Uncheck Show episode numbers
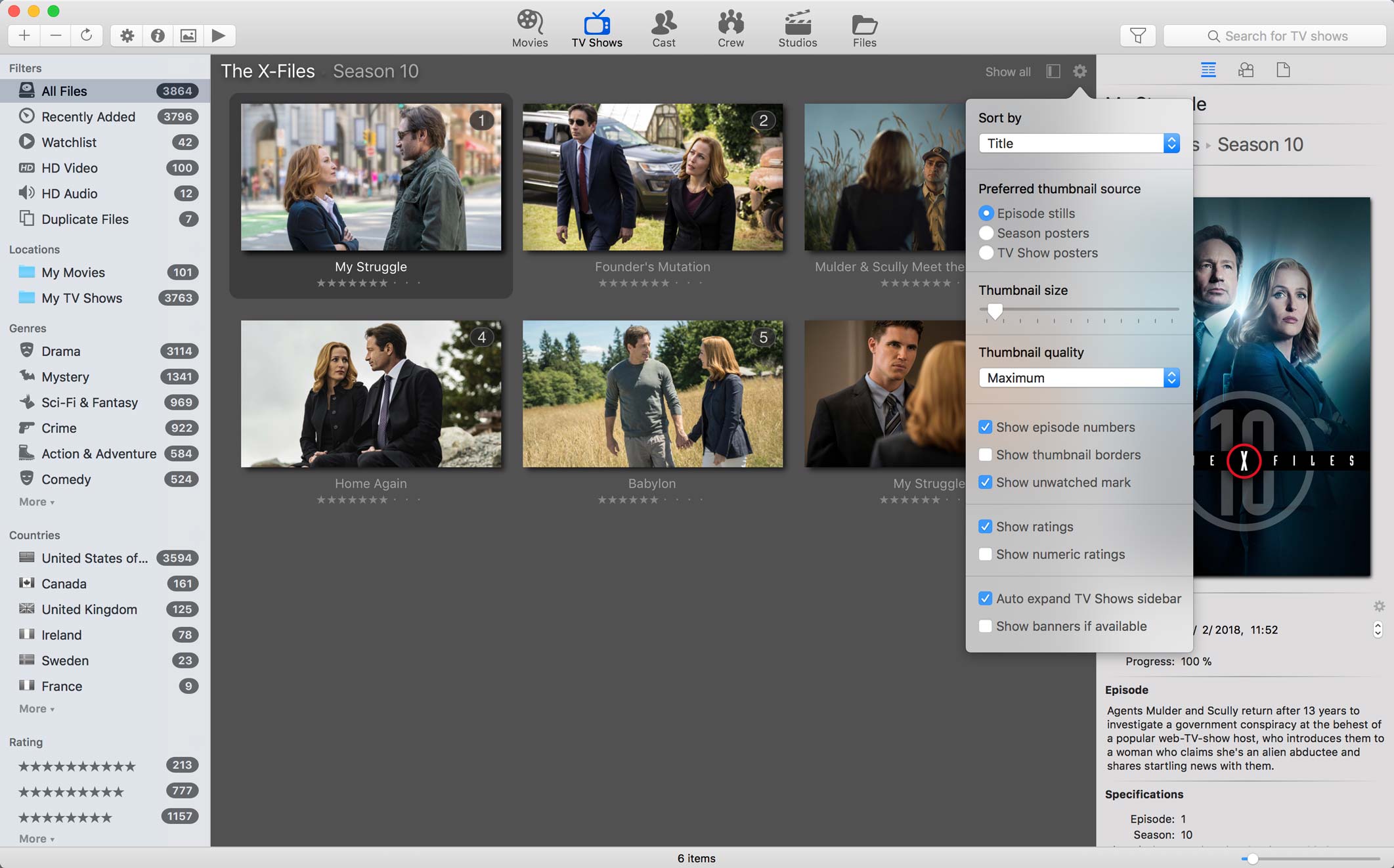 (x=1056, y=427)
